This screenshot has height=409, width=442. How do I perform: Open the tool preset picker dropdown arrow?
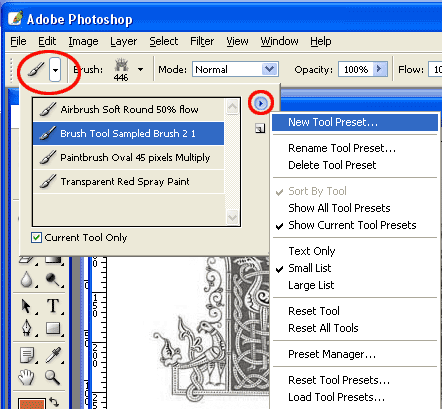tap(55, 70)
